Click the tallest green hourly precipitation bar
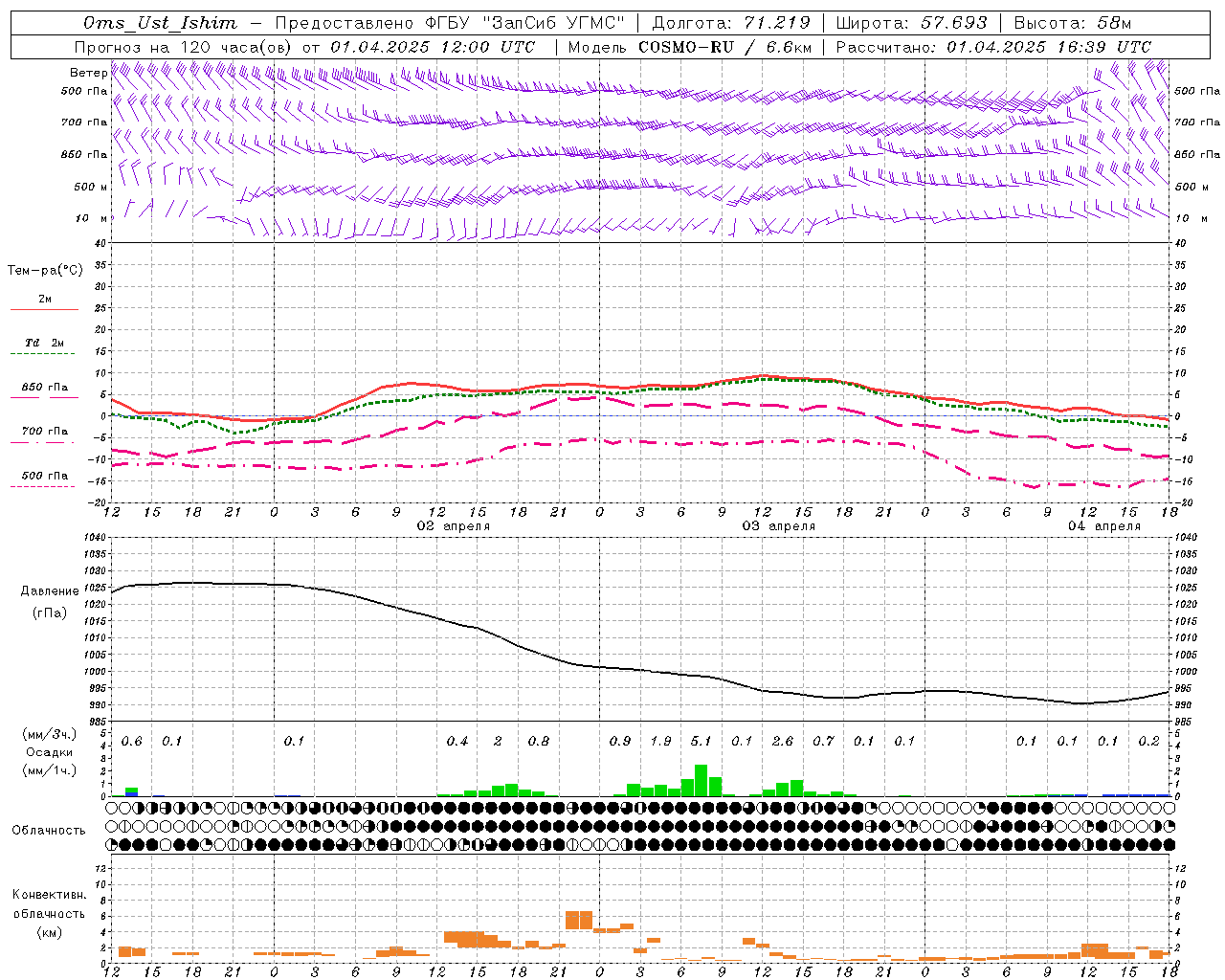This screenshot has height=980, width=1225. pyautogui.click(x=702, y=780)
